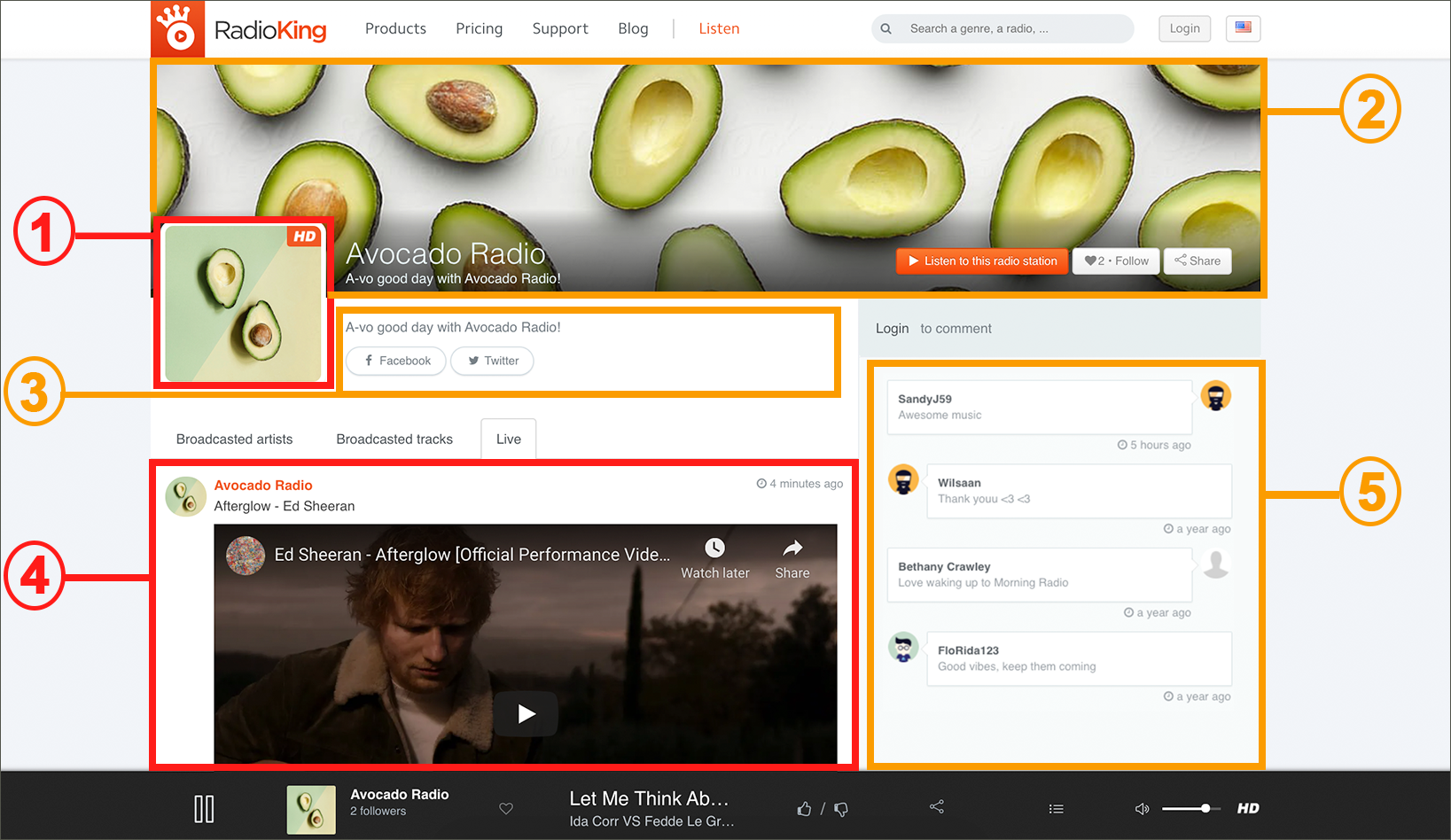
Task: Mute the volume speaker icon
Action: pos(1142,808)
